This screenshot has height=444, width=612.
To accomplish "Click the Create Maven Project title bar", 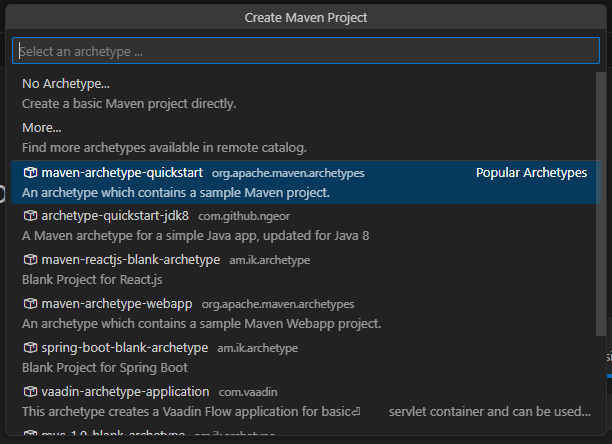I will [305, 17].
